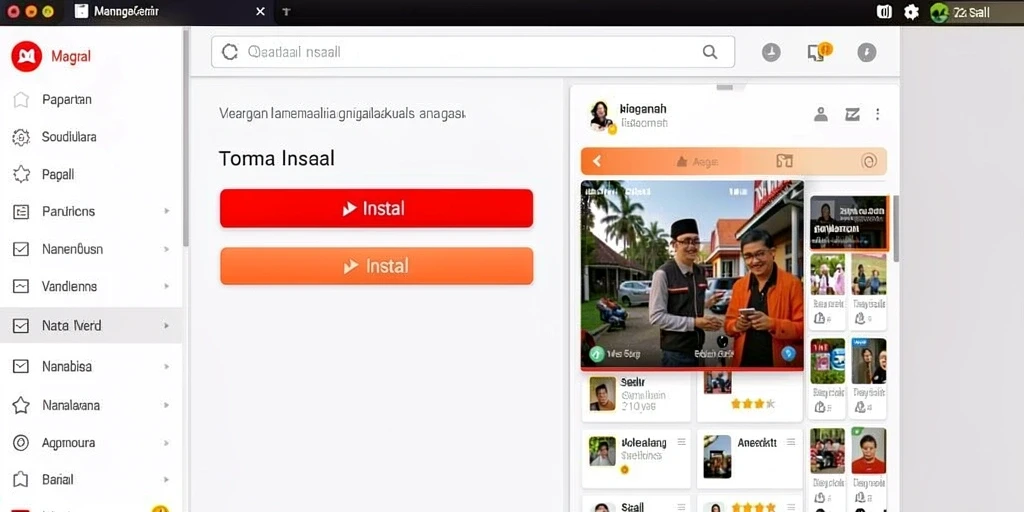Click the orange Instal button
1024x512 pixels.
(x=376, y=266)
